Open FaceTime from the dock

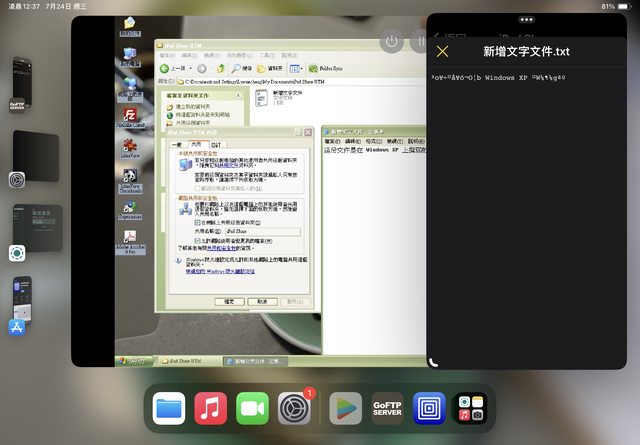[x=252, y=408]
